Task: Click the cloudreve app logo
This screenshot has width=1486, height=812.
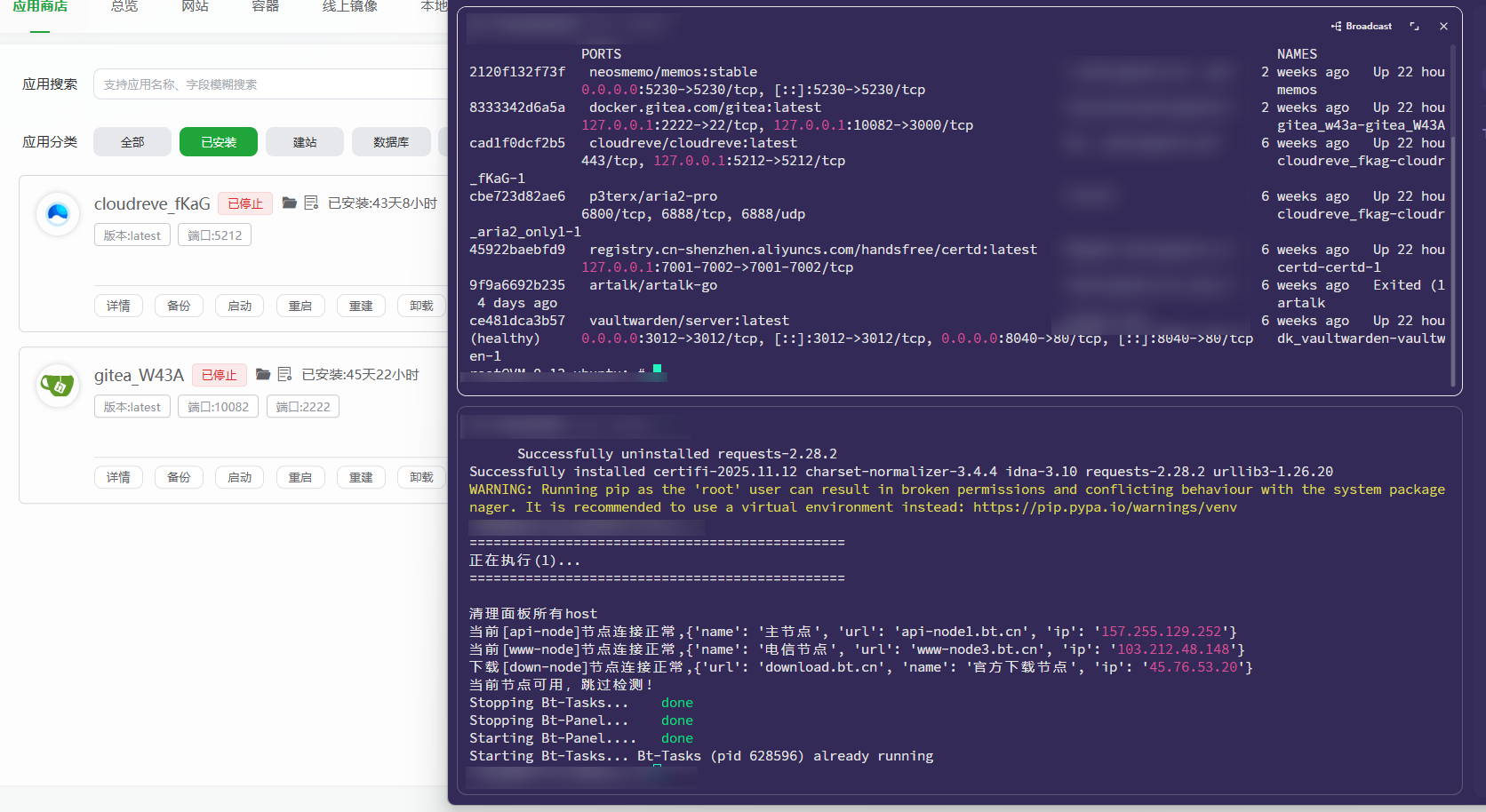Action: coord(58,214)
